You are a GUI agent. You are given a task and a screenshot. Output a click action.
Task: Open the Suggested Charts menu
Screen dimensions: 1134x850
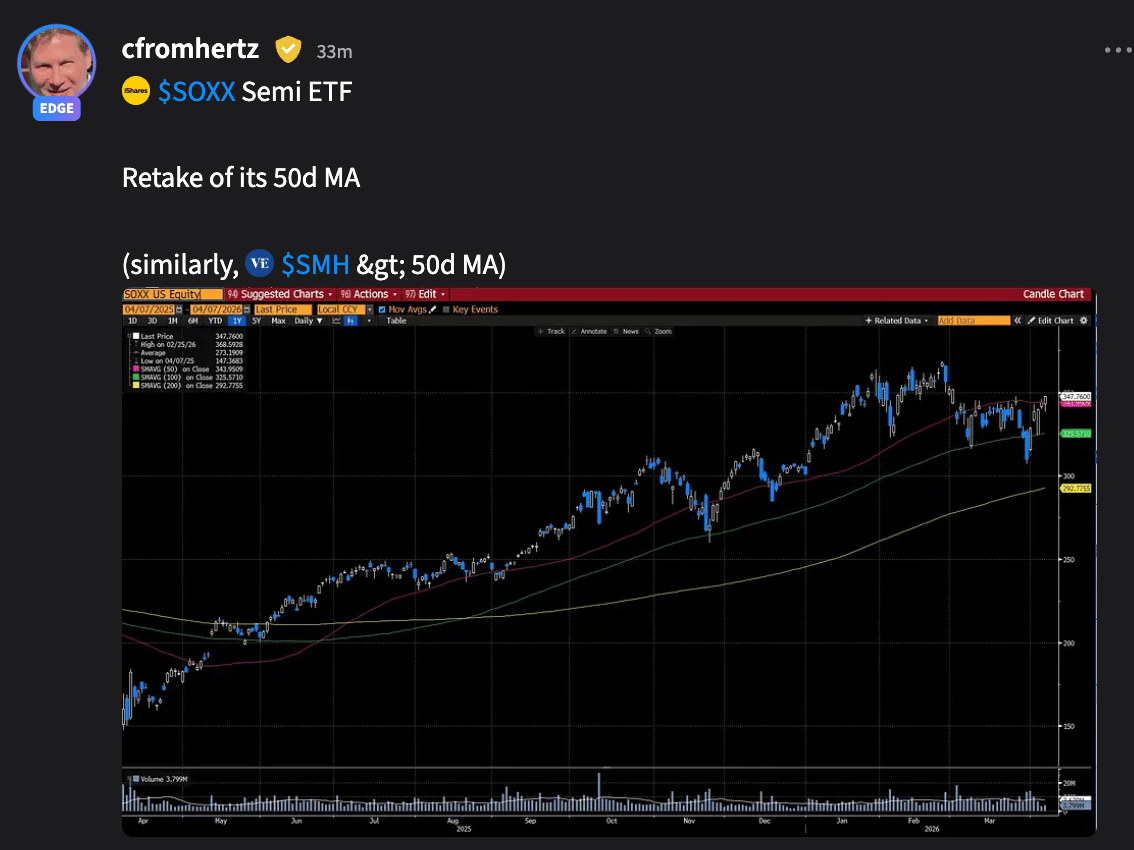click(280, 294)
